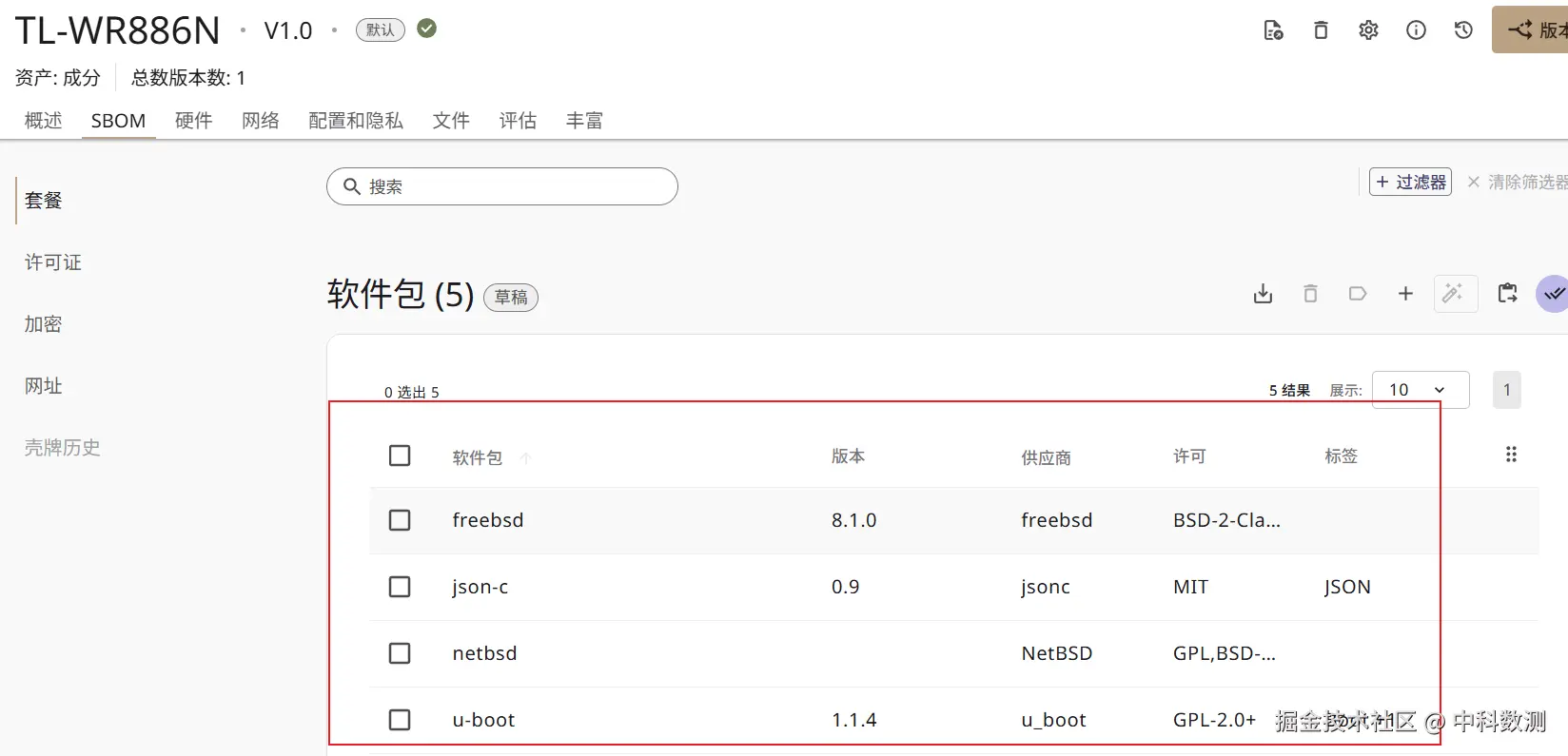The height and width of the screenshot is (756, 1568).
Task: Toggle the select-all header checkbox
Action: coord(400,456)
